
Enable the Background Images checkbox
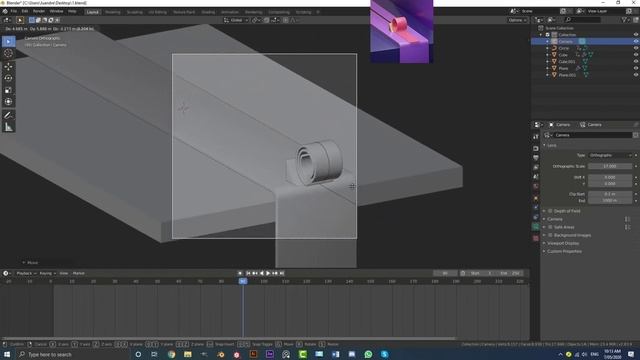pos(550,235)
